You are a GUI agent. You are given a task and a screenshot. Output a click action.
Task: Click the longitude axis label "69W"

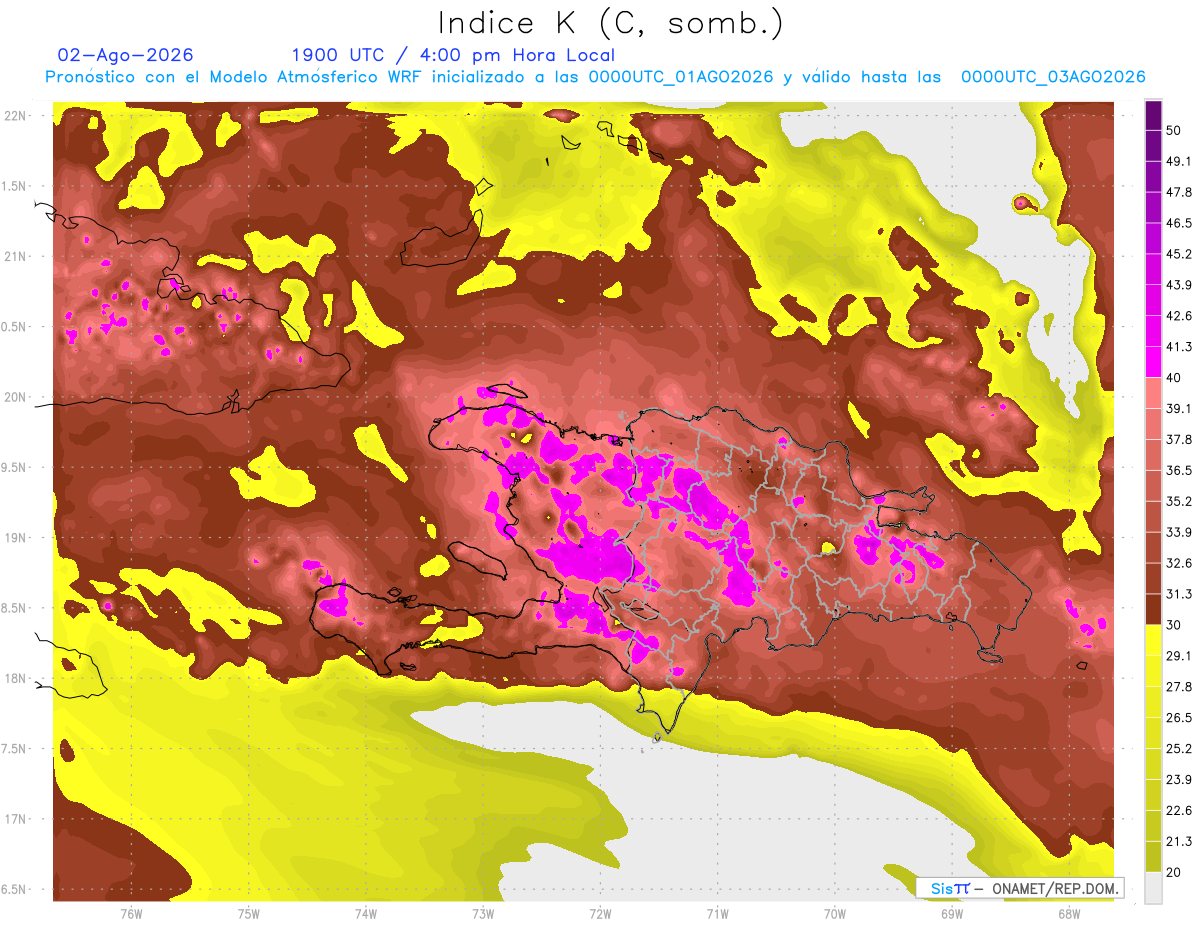(952, 914)
